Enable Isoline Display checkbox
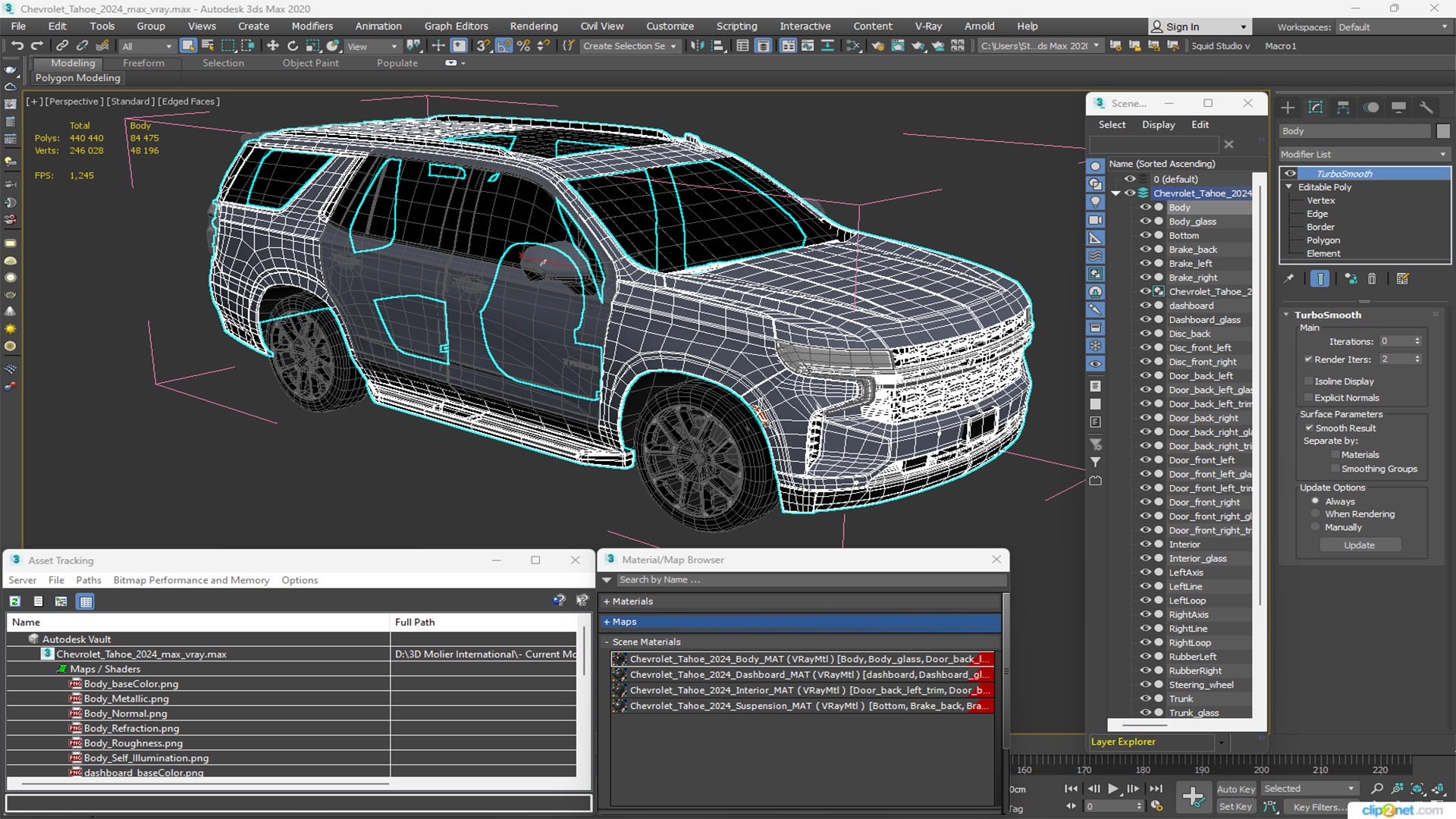 coord(1308,381)
